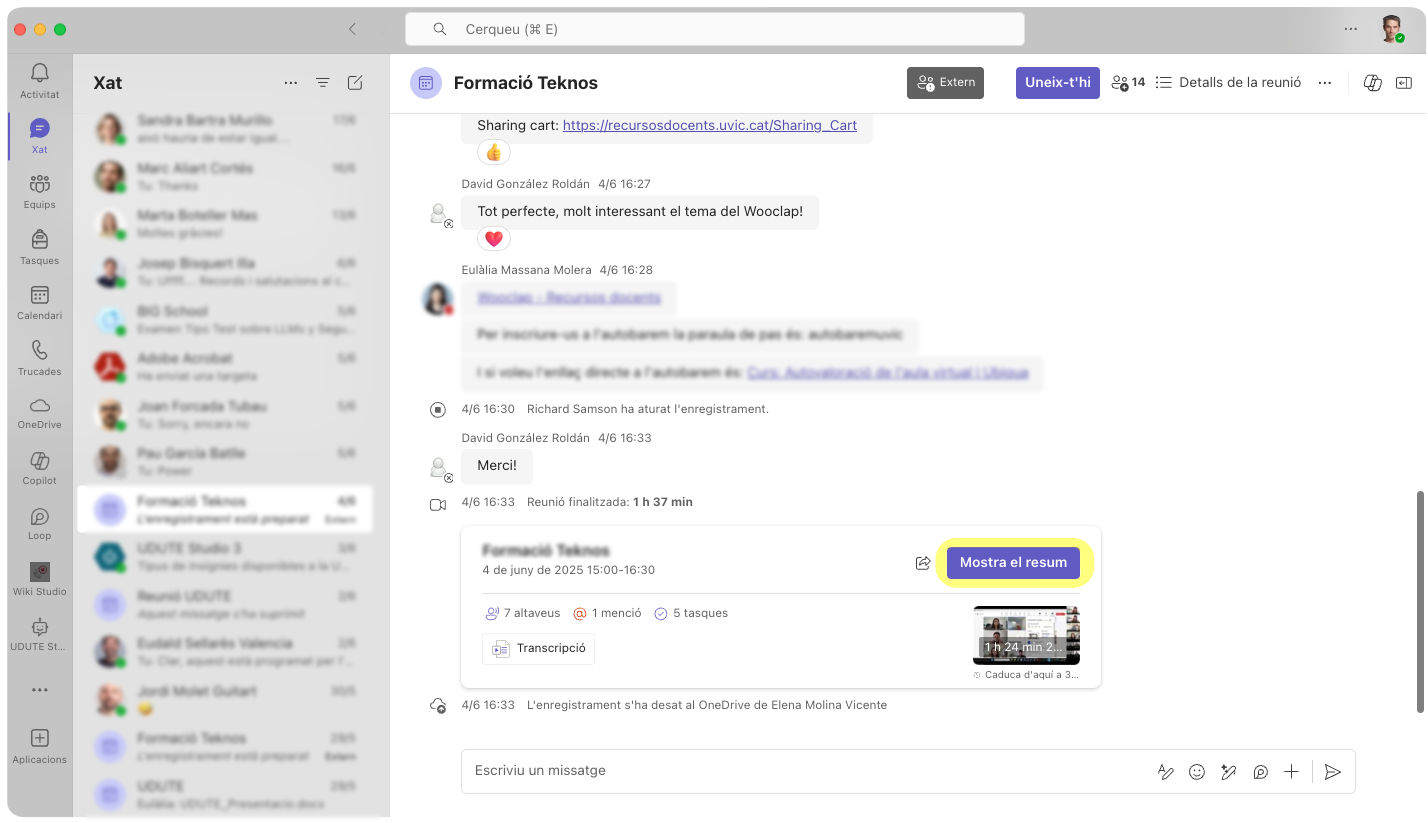Open the Curs Autoavaloració link
The width and height of the screenshot is (1428, 823).
pos(888,372)
